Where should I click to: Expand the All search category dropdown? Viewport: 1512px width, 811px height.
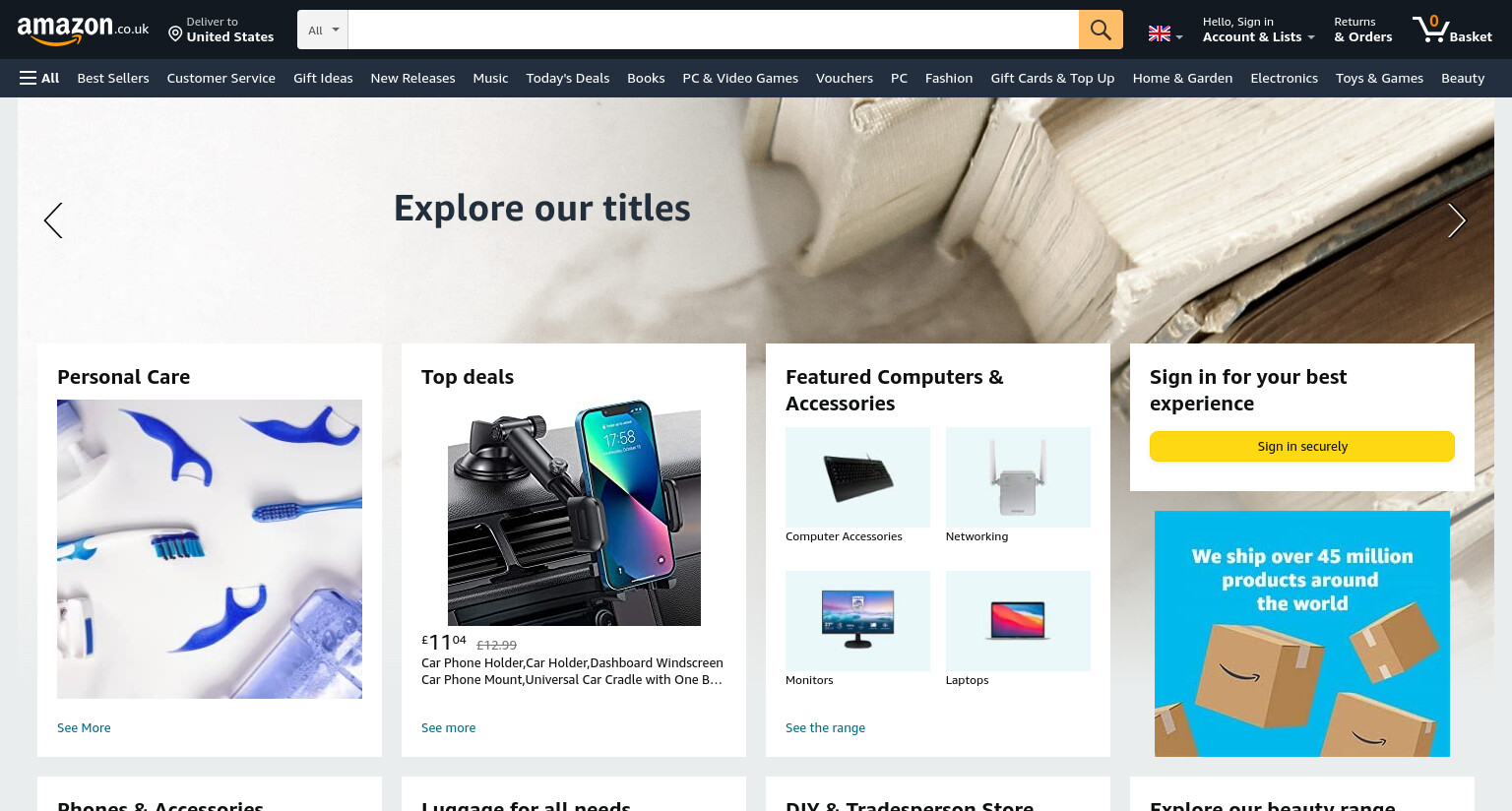point(323,30)
